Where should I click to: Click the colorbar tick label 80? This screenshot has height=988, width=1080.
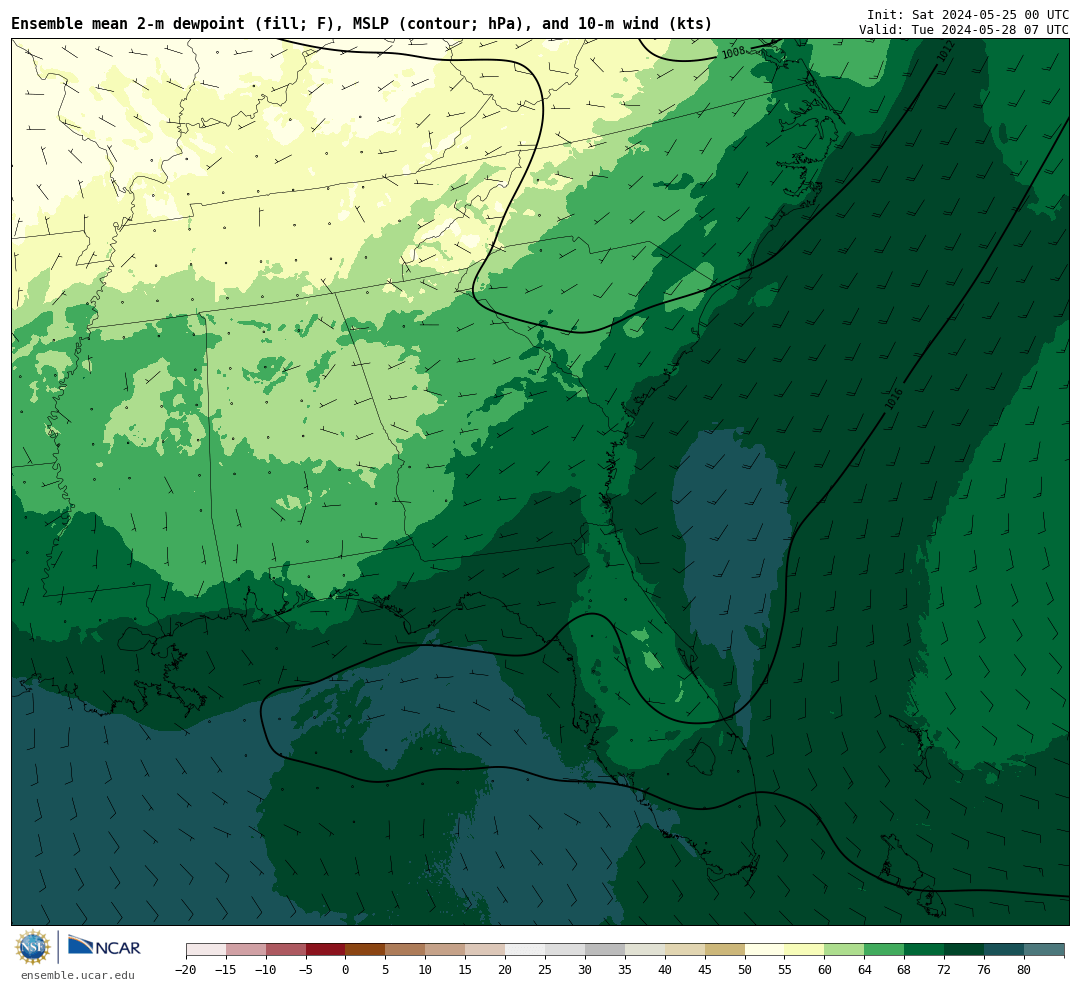coord(1025,969)
